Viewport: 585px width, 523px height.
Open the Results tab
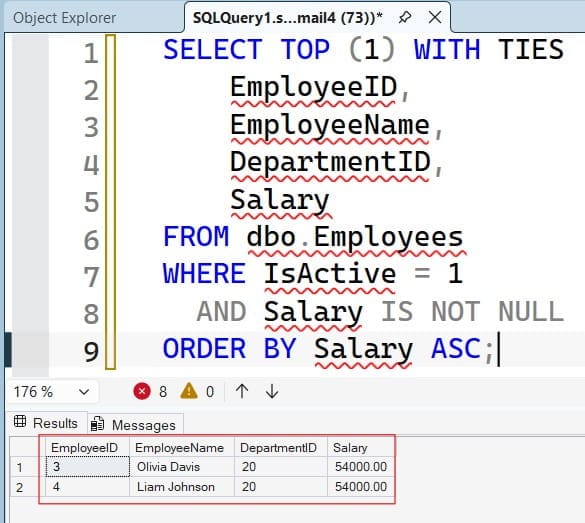[x=46, y=423]
